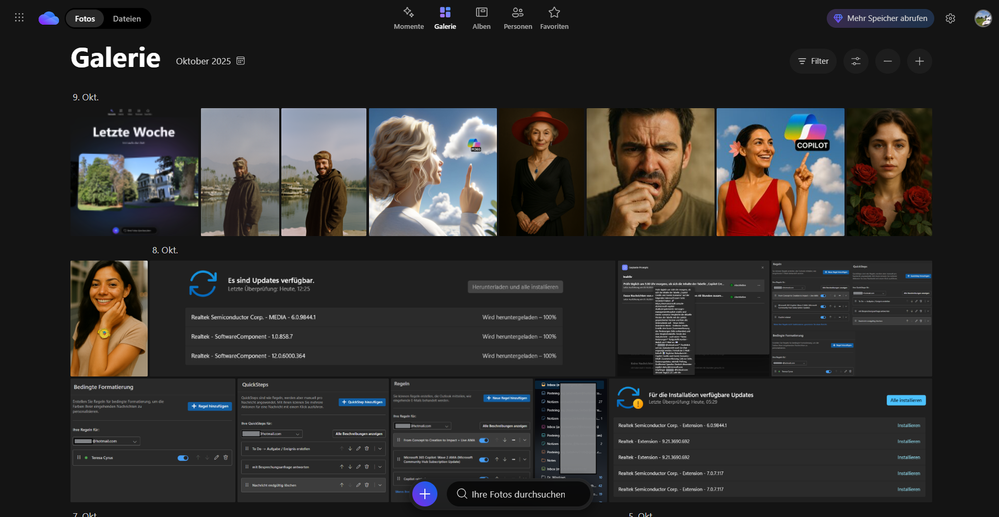
Task: Switch to the Personen tab
Action: click(517, 18)
